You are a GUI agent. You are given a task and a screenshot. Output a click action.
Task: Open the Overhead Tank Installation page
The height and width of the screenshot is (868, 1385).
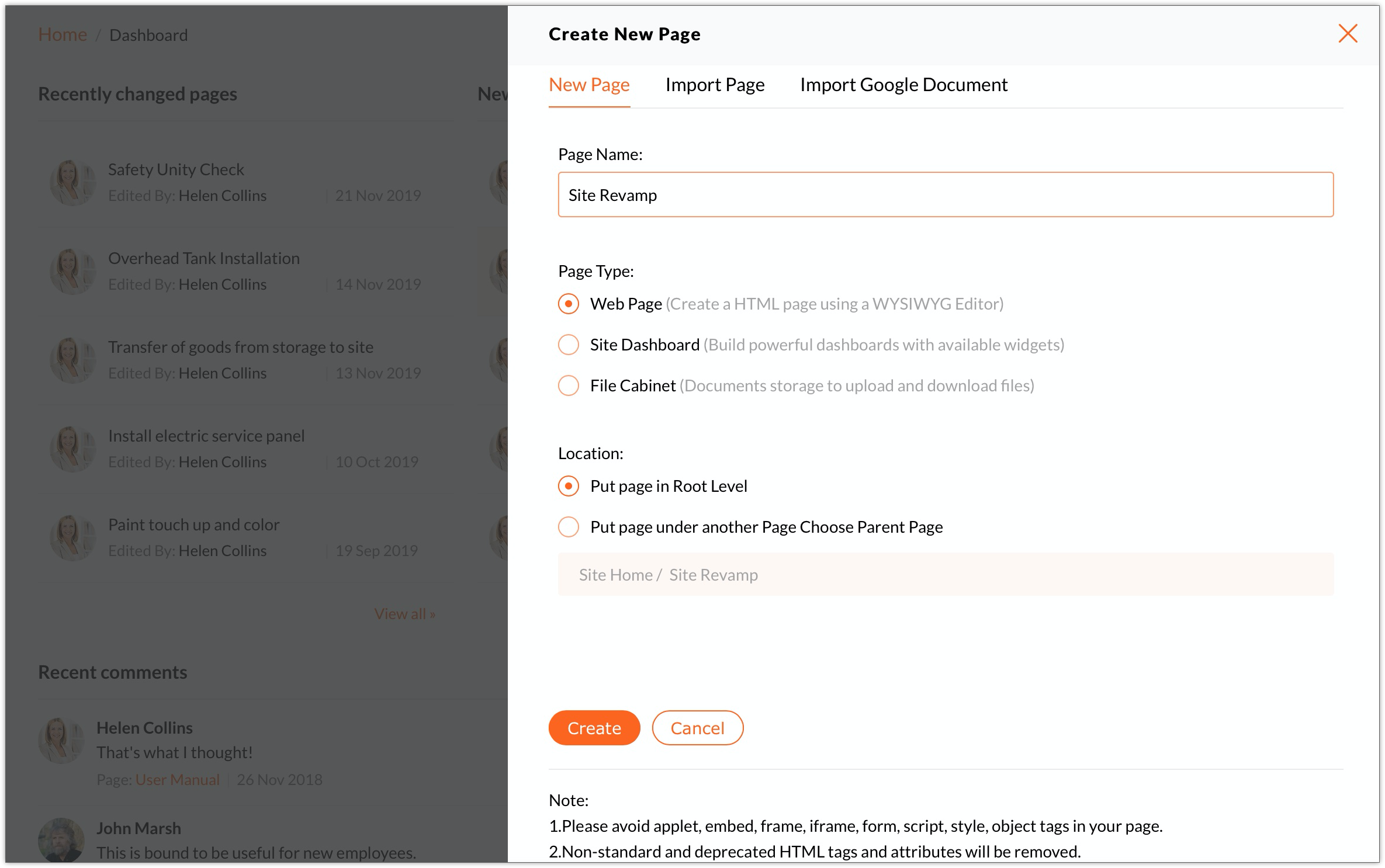point(203,258)
